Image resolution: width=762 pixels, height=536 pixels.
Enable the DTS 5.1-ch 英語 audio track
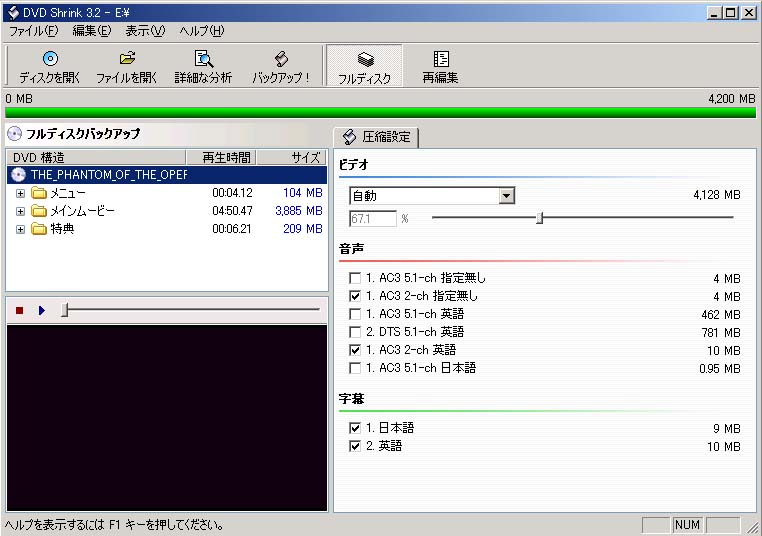tap(355, 332)
